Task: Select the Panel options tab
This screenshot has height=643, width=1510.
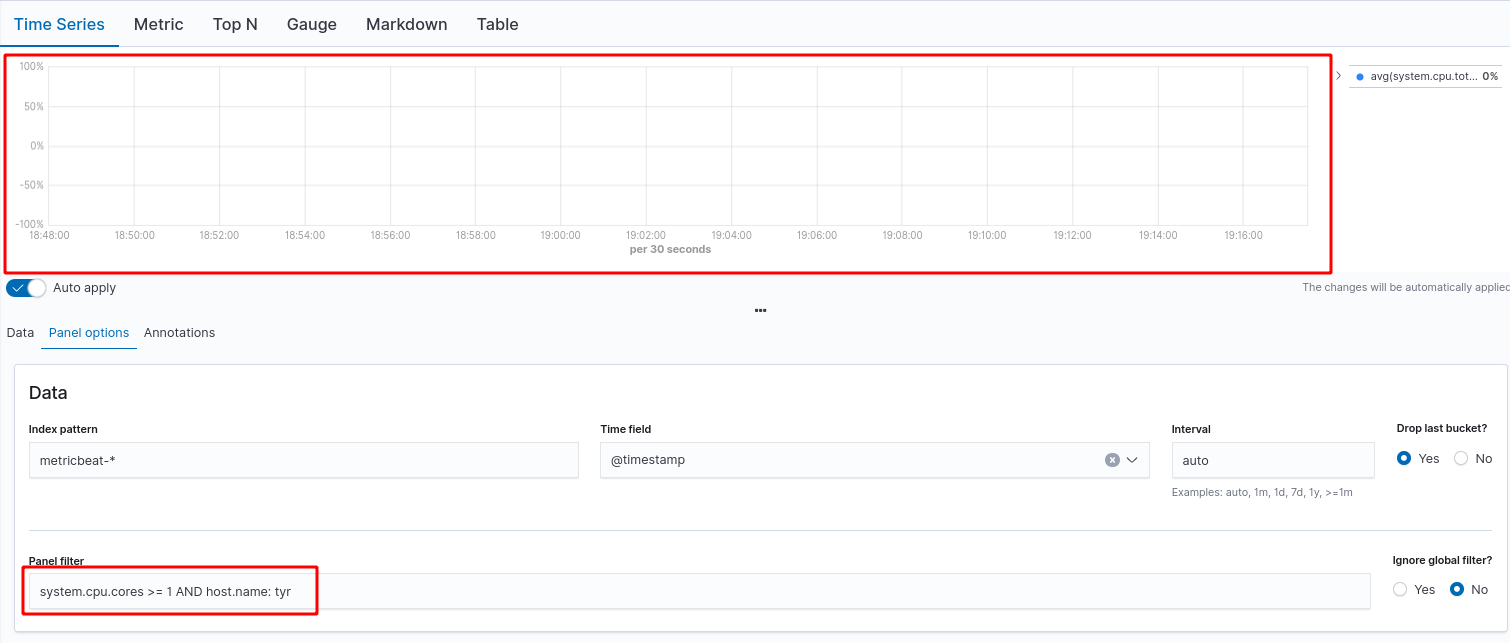Action: pos(88,332)
